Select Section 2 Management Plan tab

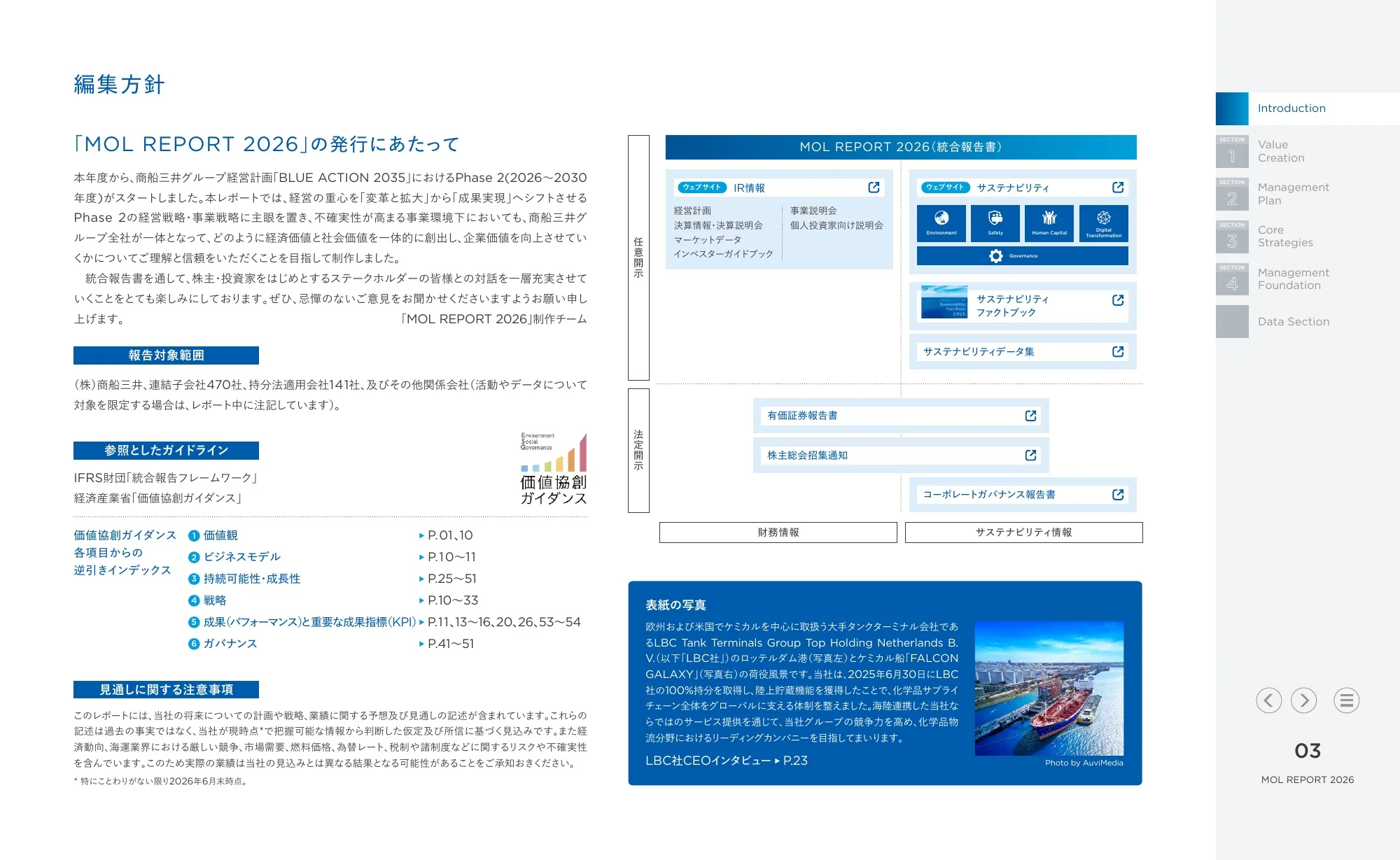[x=1308, y=194]
